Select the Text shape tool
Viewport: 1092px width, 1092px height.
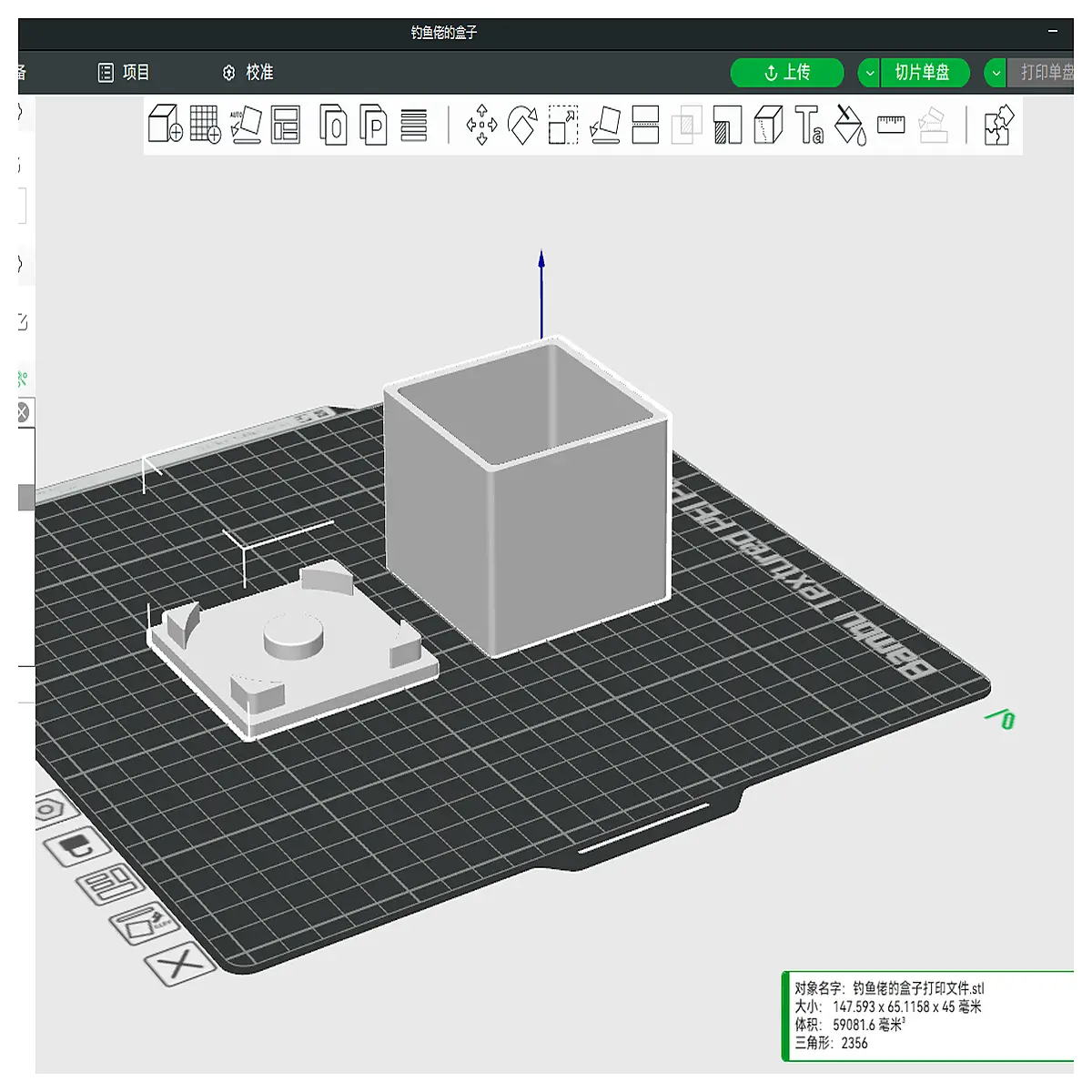(809, 125)
